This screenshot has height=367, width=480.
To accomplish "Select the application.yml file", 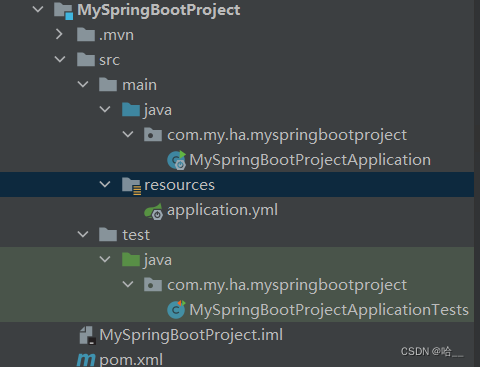I will [x=222, y=211].
